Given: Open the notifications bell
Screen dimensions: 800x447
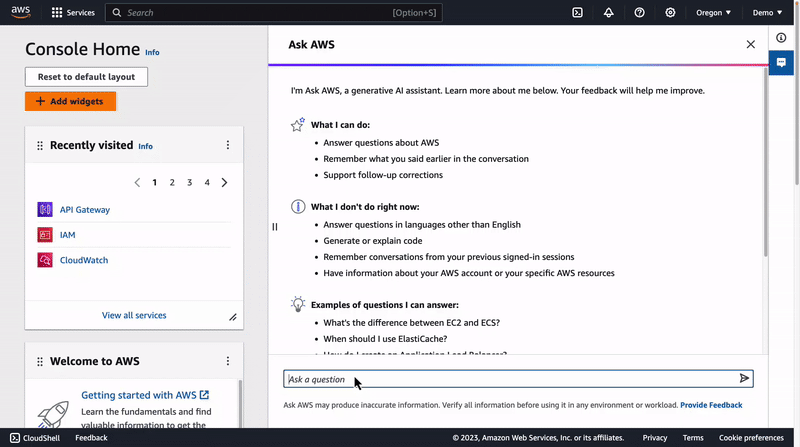Looking at the screenshot, I should [x=608, y=13].
